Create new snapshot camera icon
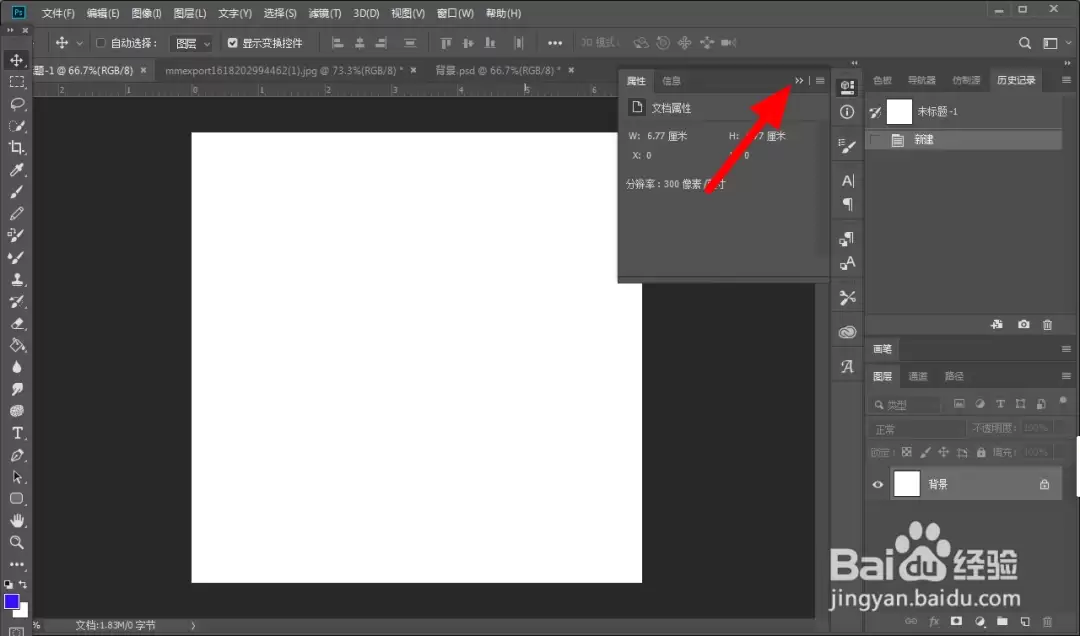The image size is (1080, 636). point(1024,325)
